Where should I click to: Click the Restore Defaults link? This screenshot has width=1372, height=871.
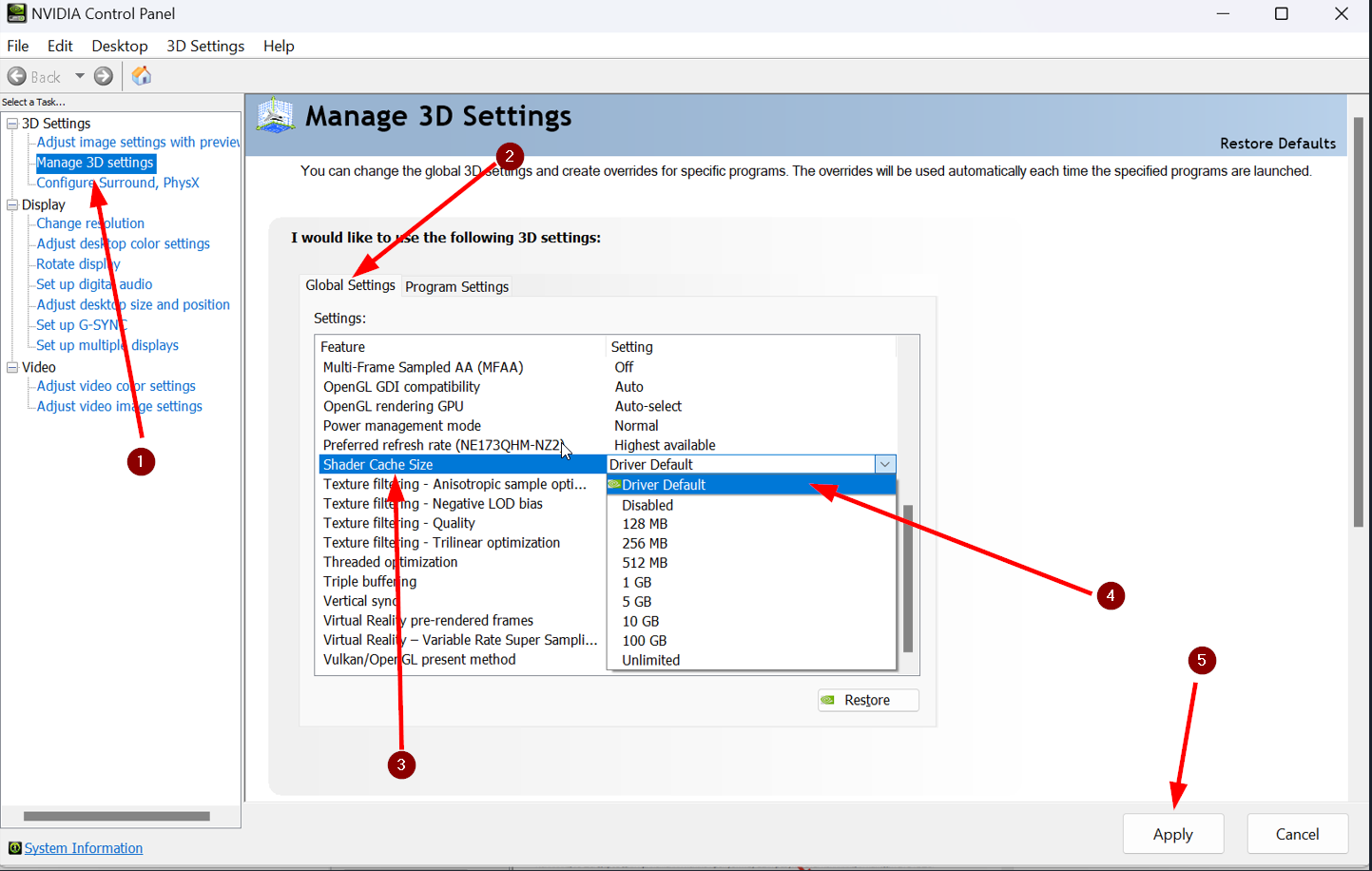coord(1277,144)
